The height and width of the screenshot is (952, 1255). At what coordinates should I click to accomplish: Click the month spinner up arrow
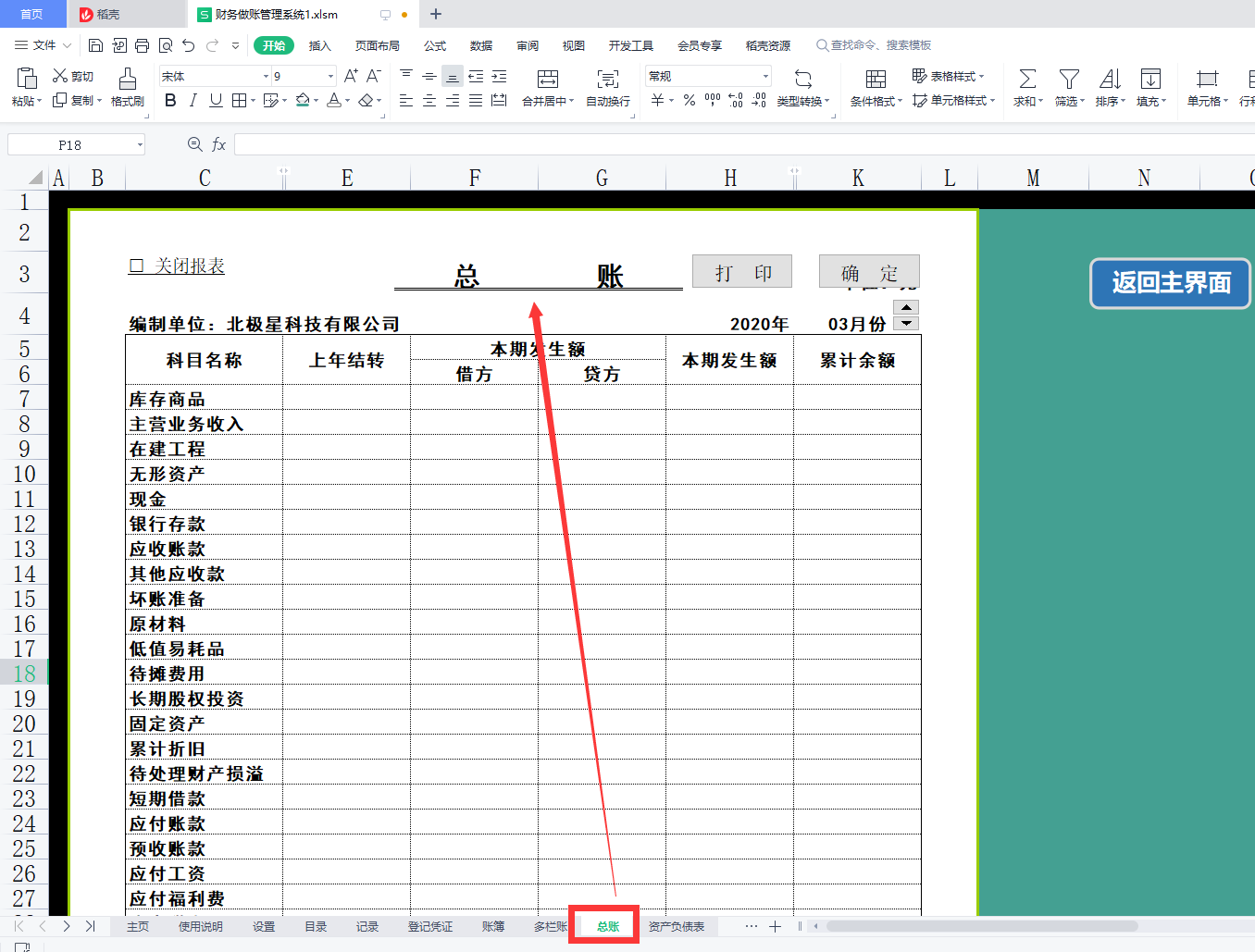pos(907,307)
